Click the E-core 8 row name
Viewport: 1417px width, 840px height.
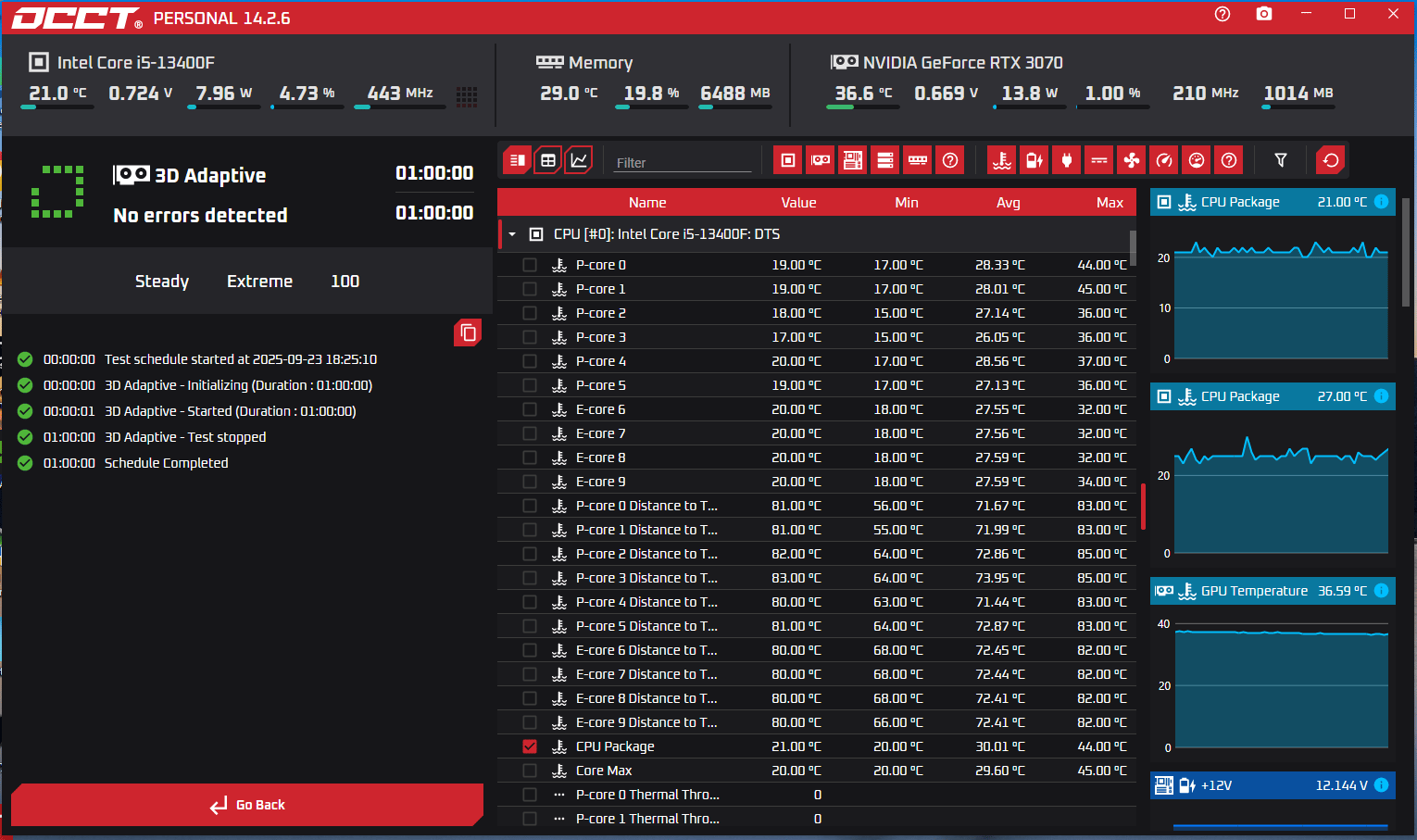[x=600, y=458]
